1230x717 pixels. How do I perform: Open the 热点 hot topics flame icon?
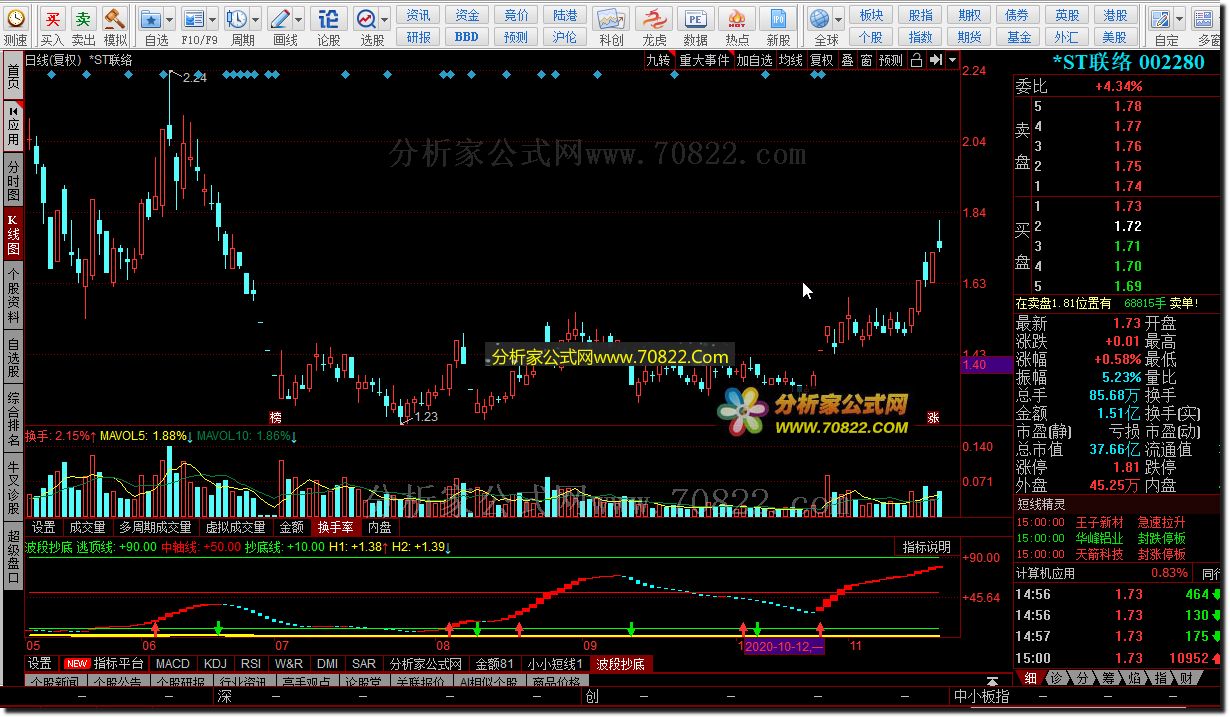point(737,18)
